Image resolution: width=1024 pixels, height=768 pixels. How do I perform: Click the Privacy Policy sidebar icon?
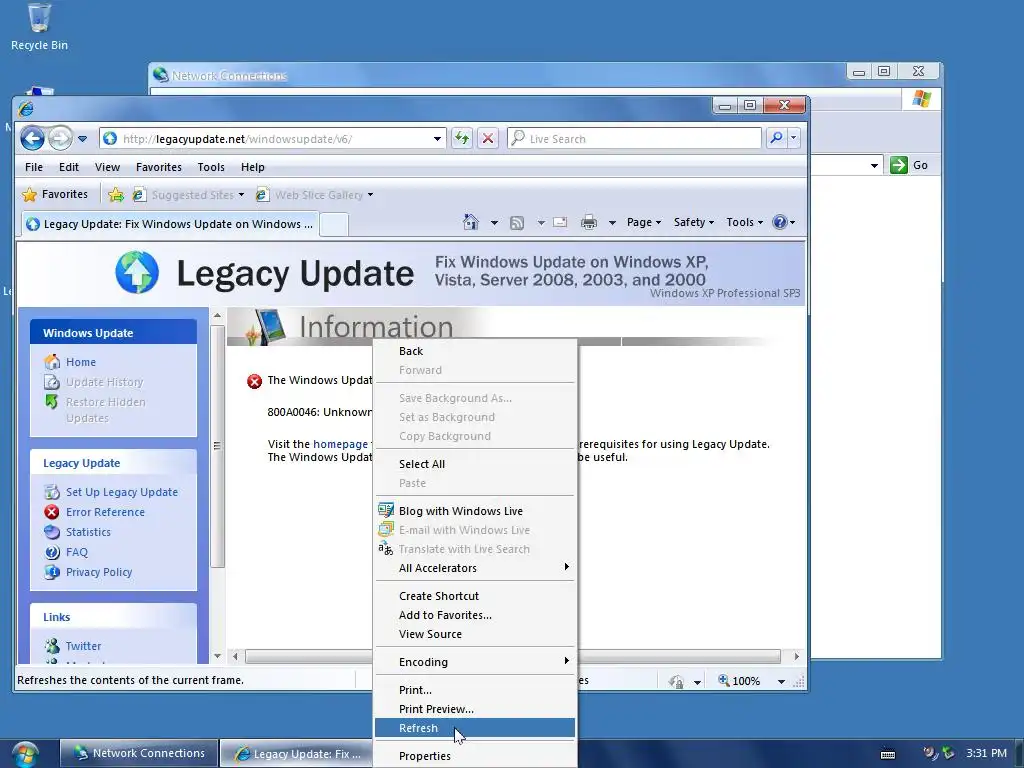pos(52,572)
